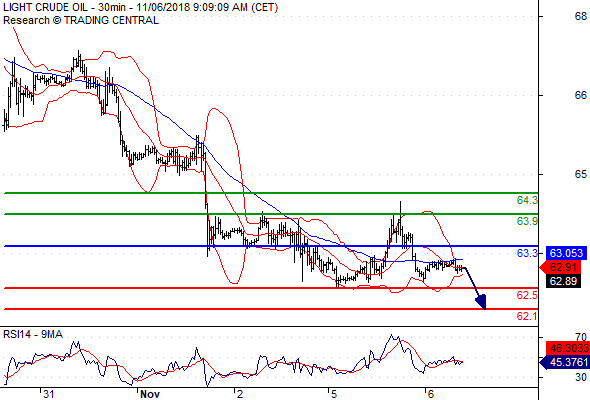Click the 70 level on RSI axis
The width and height of the screenshot is (590, 400).
[x=581, y=337]
